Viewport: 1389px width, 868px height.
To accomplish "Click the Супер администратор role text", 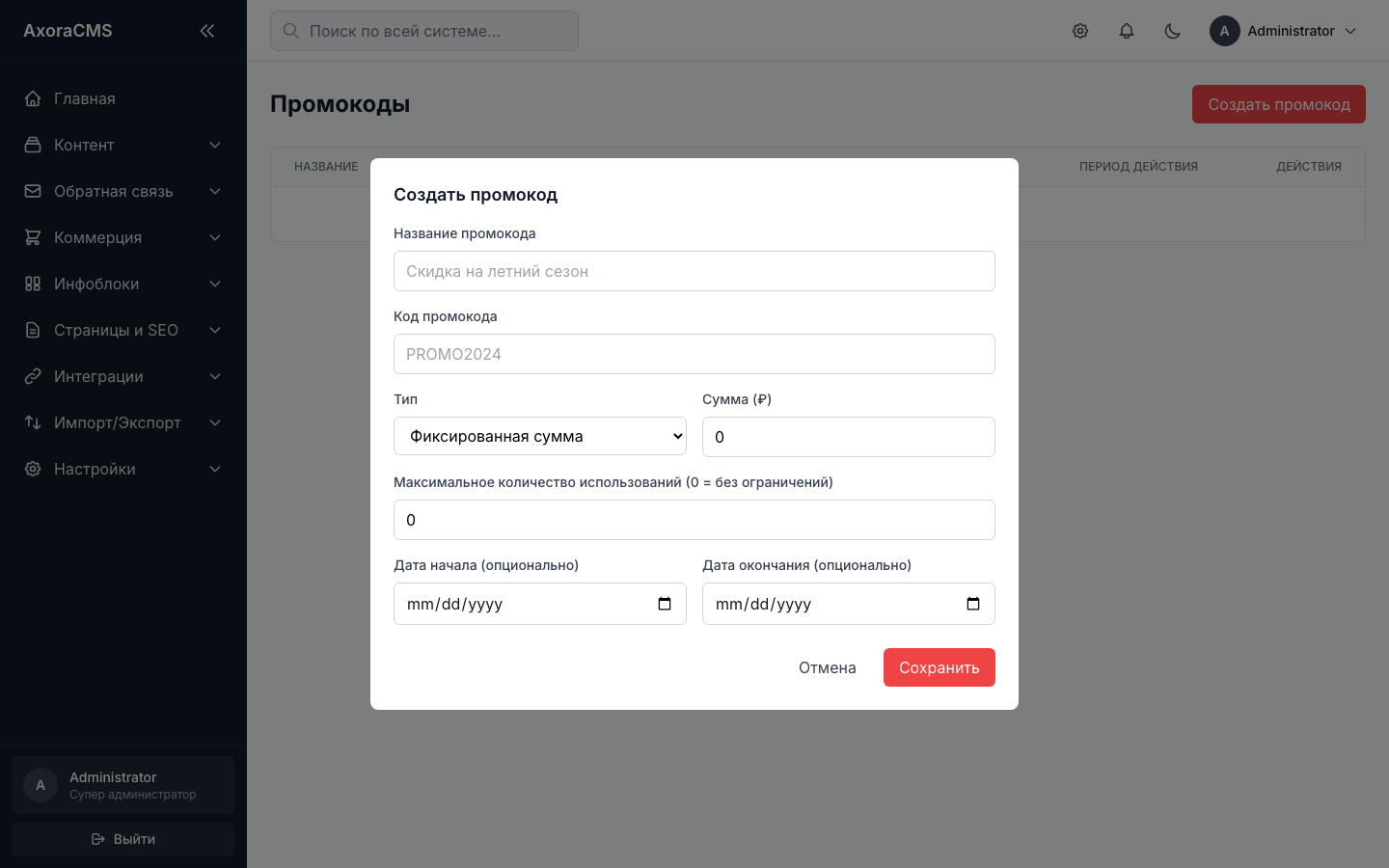I will pos(133,795).
